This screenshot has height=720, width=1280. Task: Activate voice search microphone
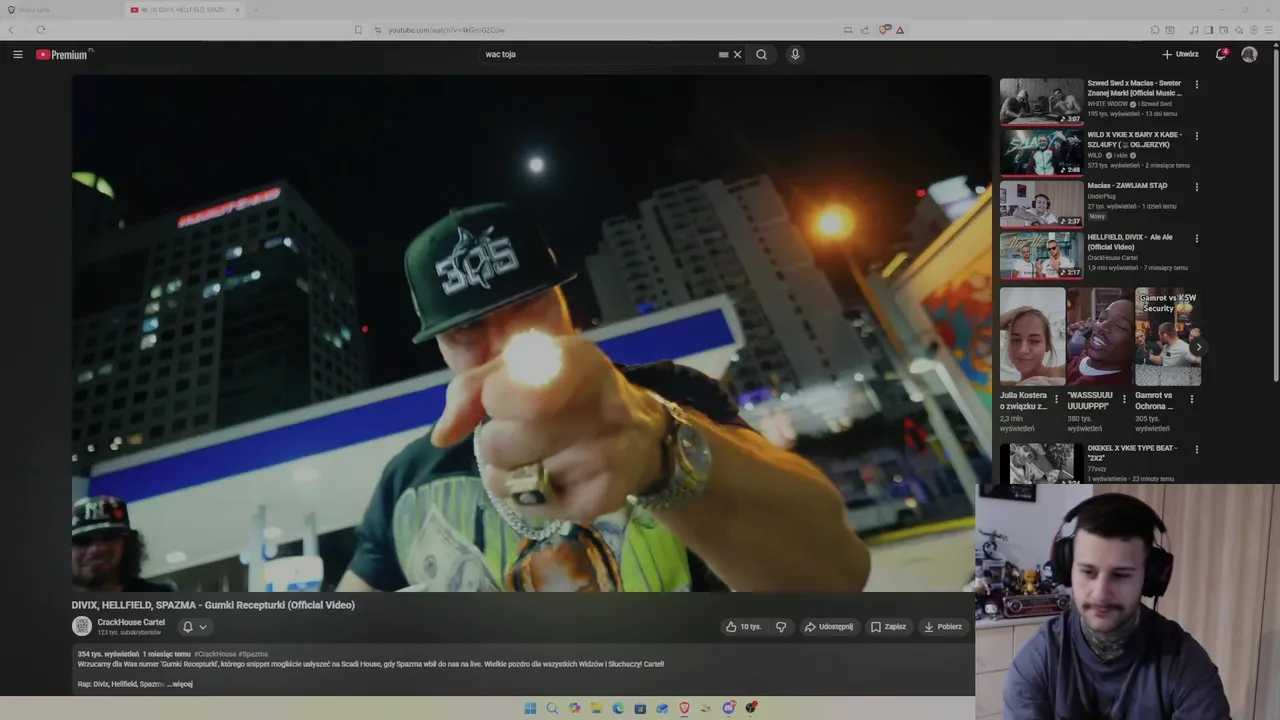coord(795,55)
